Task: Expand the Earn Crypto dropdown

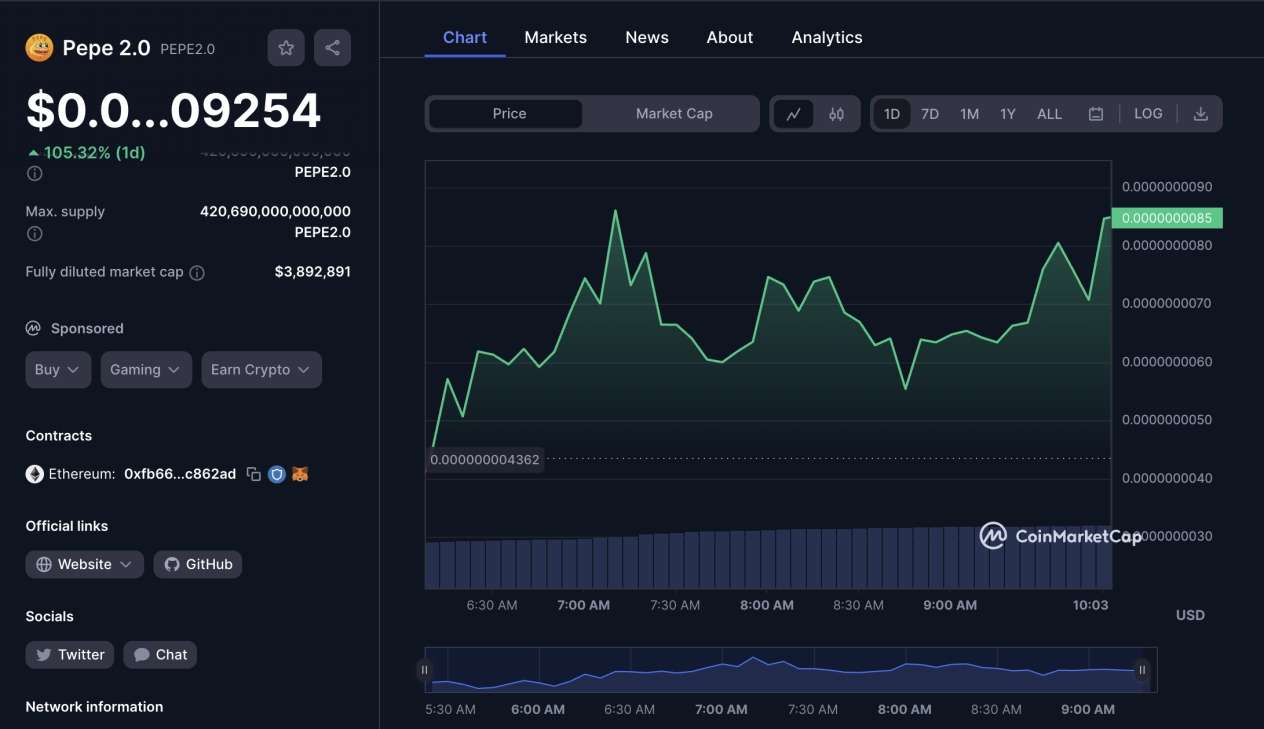Action: point(261,370)
